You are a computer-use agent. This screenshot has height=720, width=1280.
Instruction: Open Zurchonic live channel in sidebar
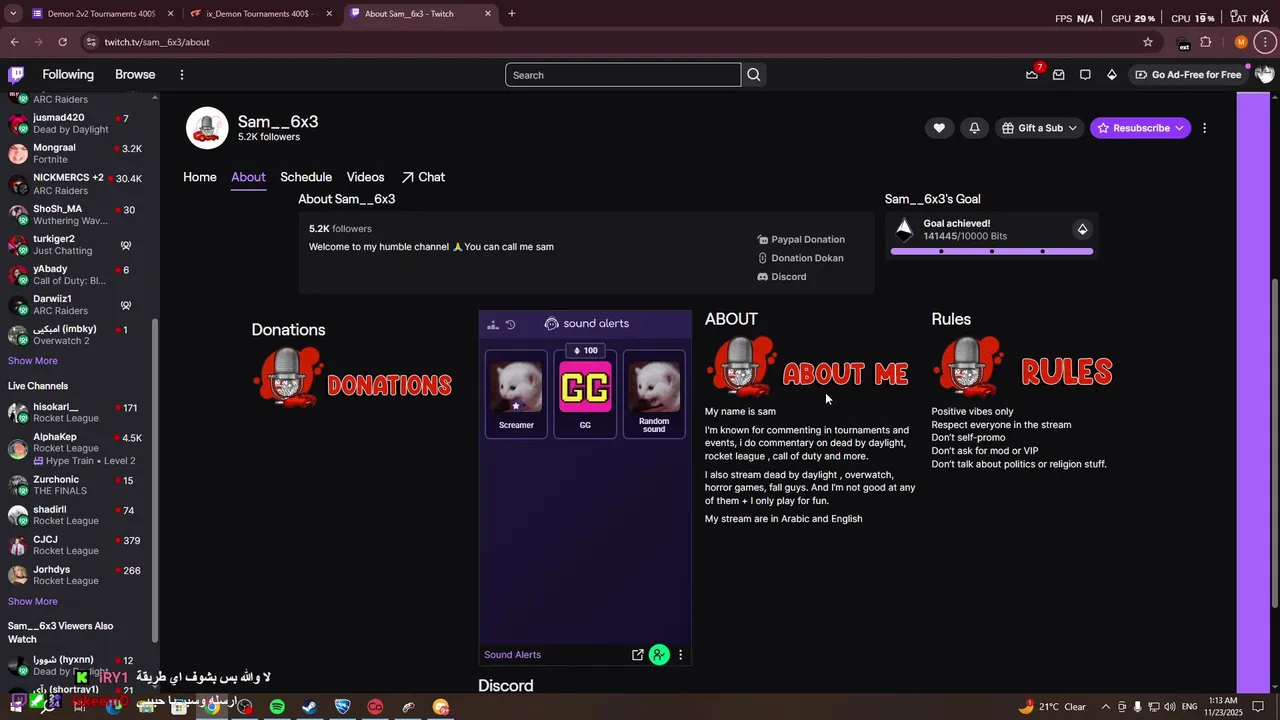coord(78,485)
